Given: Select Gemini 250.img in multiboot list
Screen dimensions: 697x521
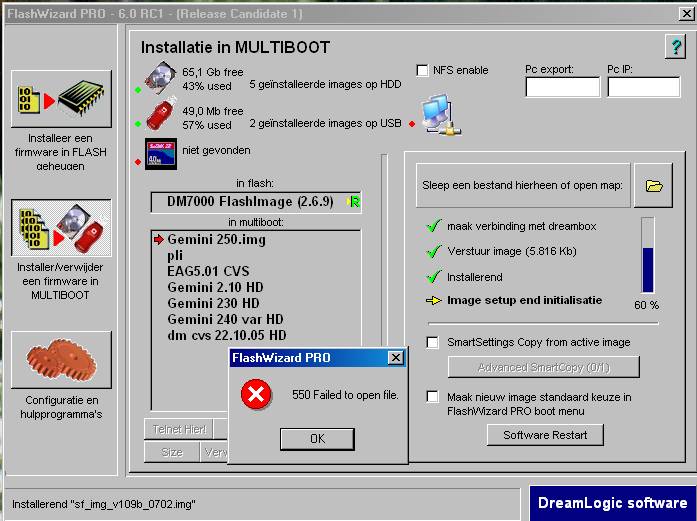Looking at the screenshot, I should pos(216,240).
